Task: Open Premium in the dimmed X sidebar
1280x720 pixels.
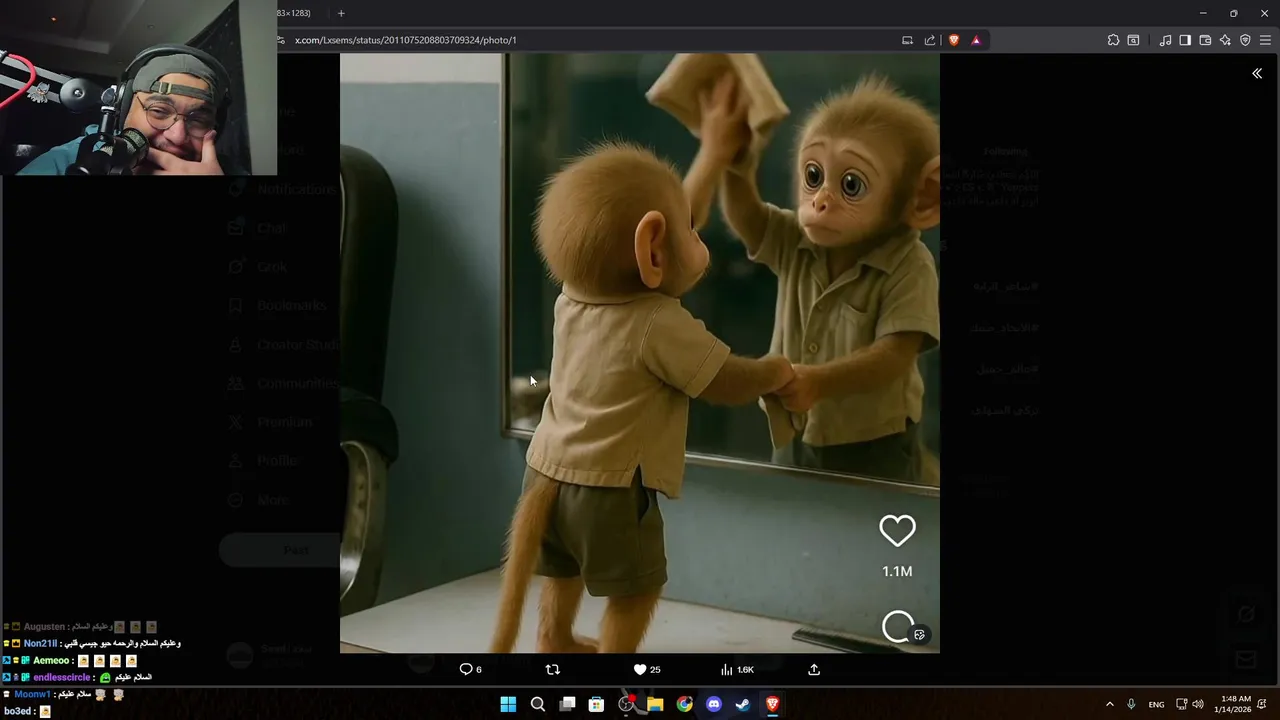Action: click(x=270, y=422)
